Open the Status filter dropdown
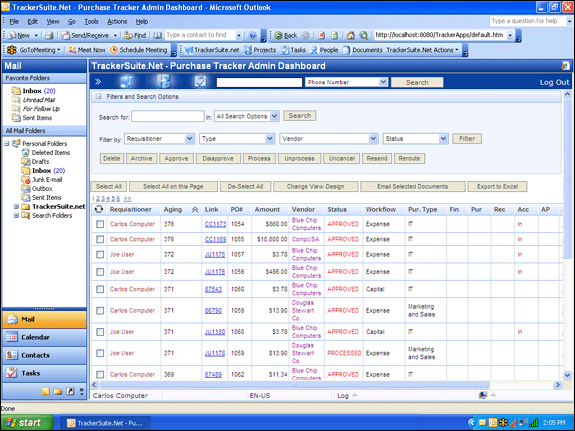Image resolution: width=575 pixels, height=431 pixels. click(x=443, y=139)
